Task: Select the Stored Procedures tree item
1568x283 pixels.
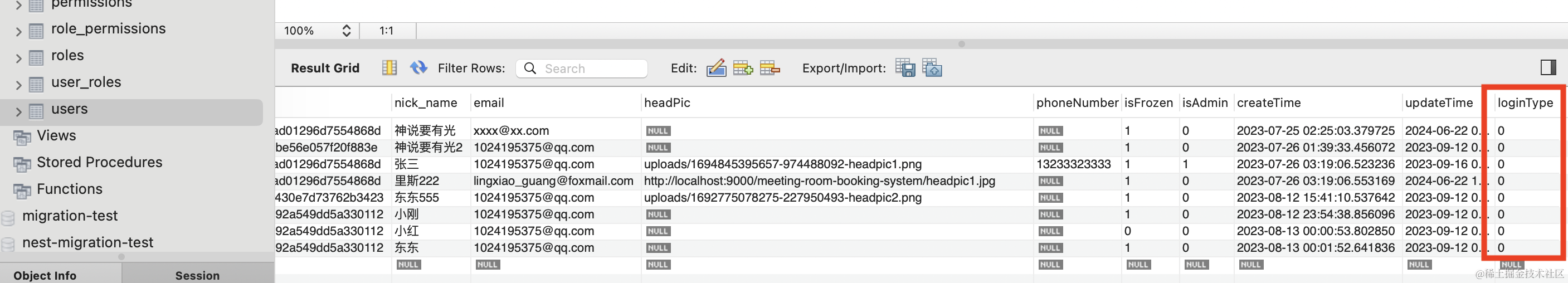Action: click(99, 163)
